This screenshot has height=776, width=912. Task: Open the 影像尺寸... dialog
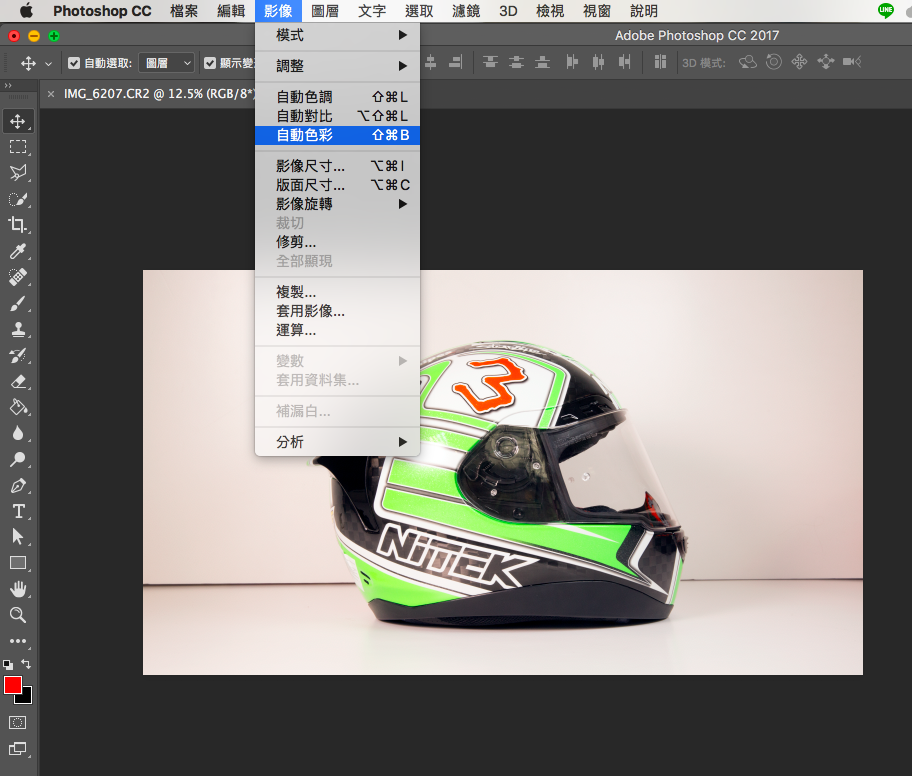337,166
